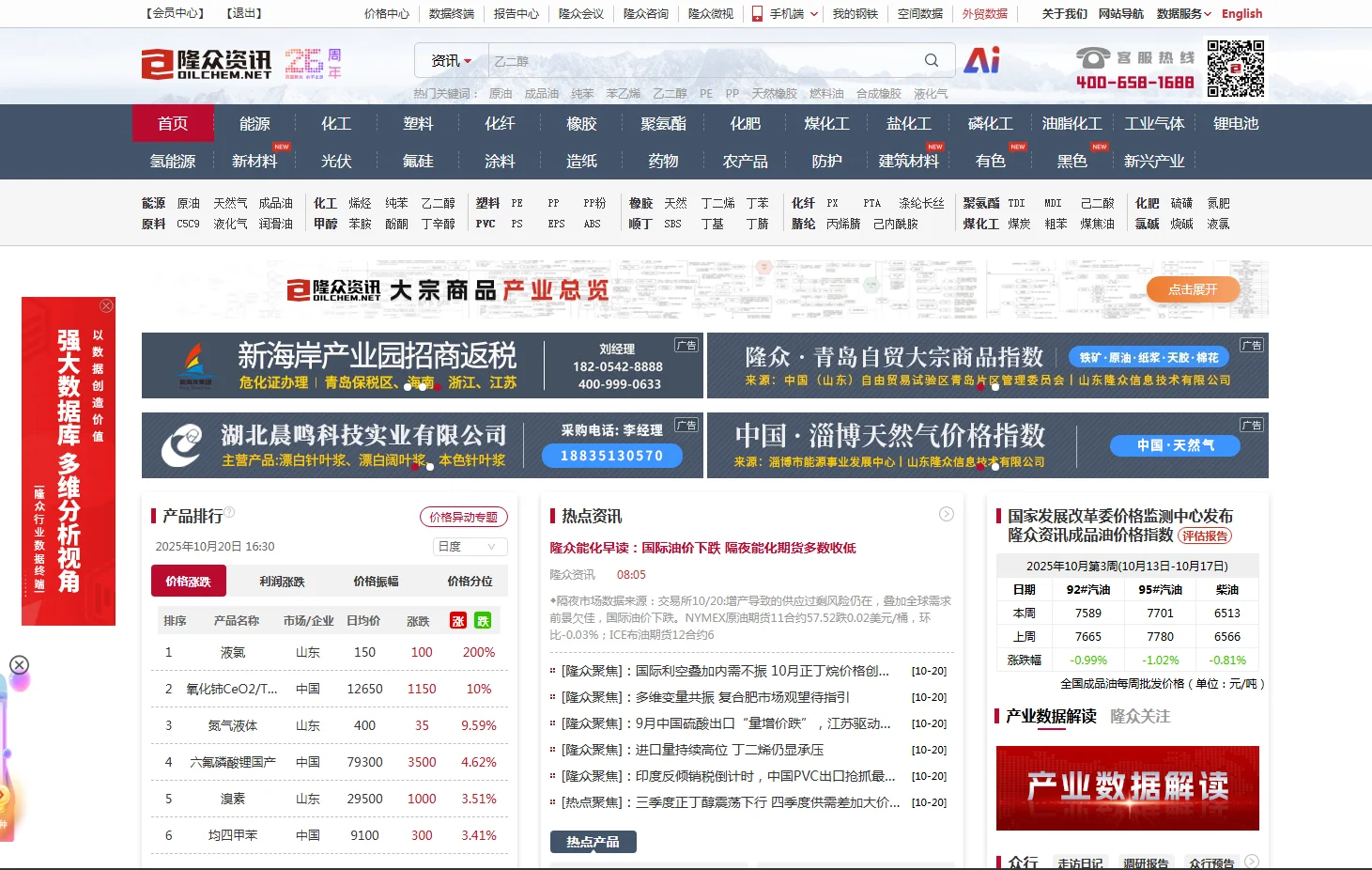Open the 评估报告 button
Viewport: 1372px width, 870px height.
pyautogui.click(x=1205, y=536)
